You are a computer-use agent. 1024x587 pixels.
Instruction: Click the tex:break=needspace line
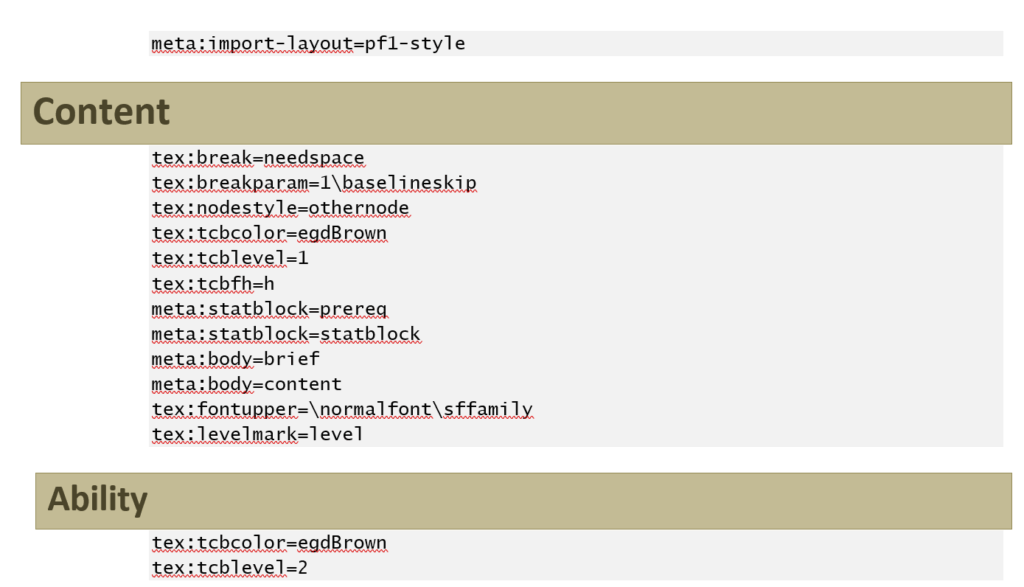(x=258, y=158)
